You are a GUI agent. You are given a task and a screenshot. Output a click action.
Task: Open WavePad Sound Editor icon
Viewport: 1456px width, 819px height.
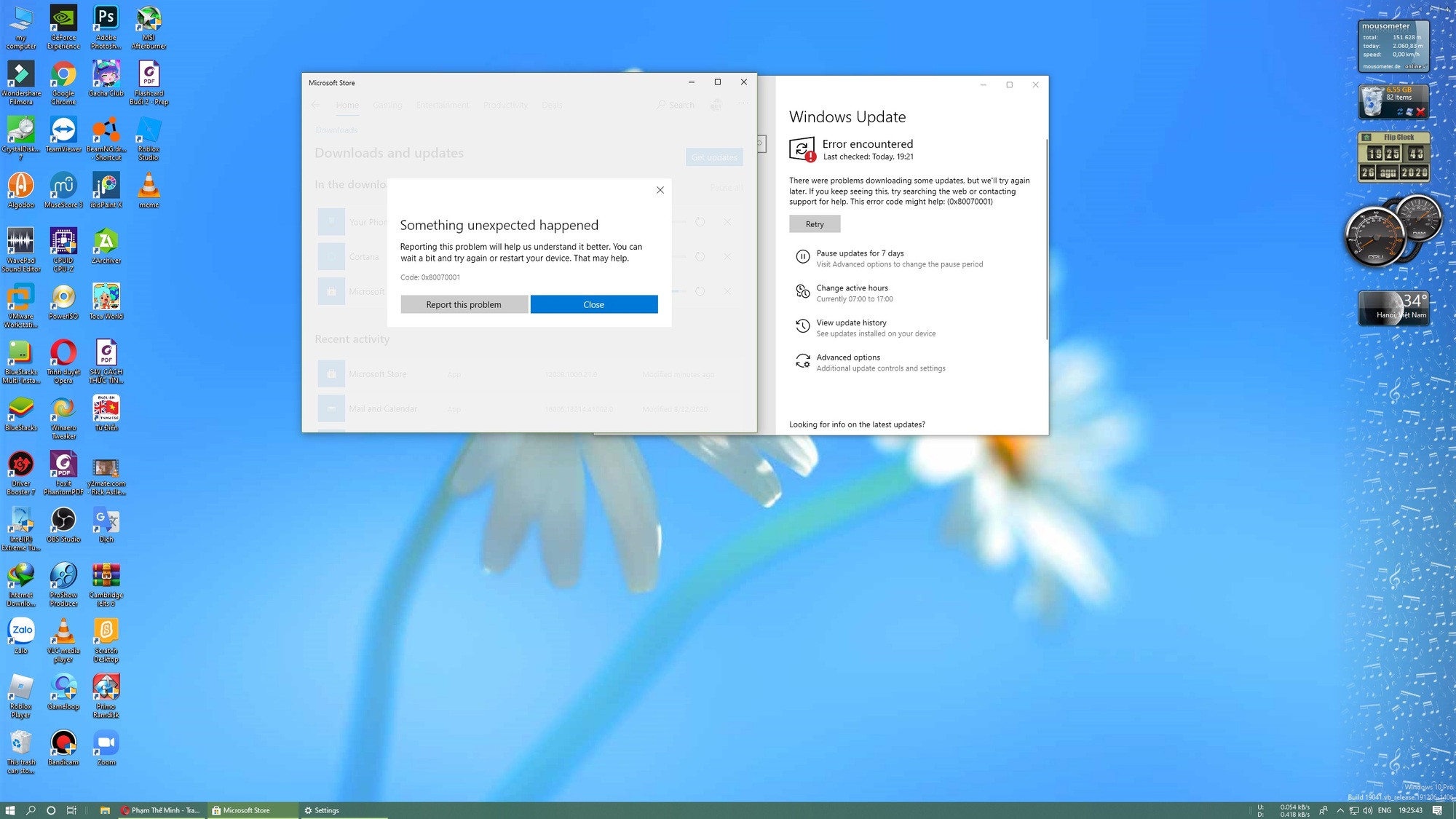(x=21, y=250)
